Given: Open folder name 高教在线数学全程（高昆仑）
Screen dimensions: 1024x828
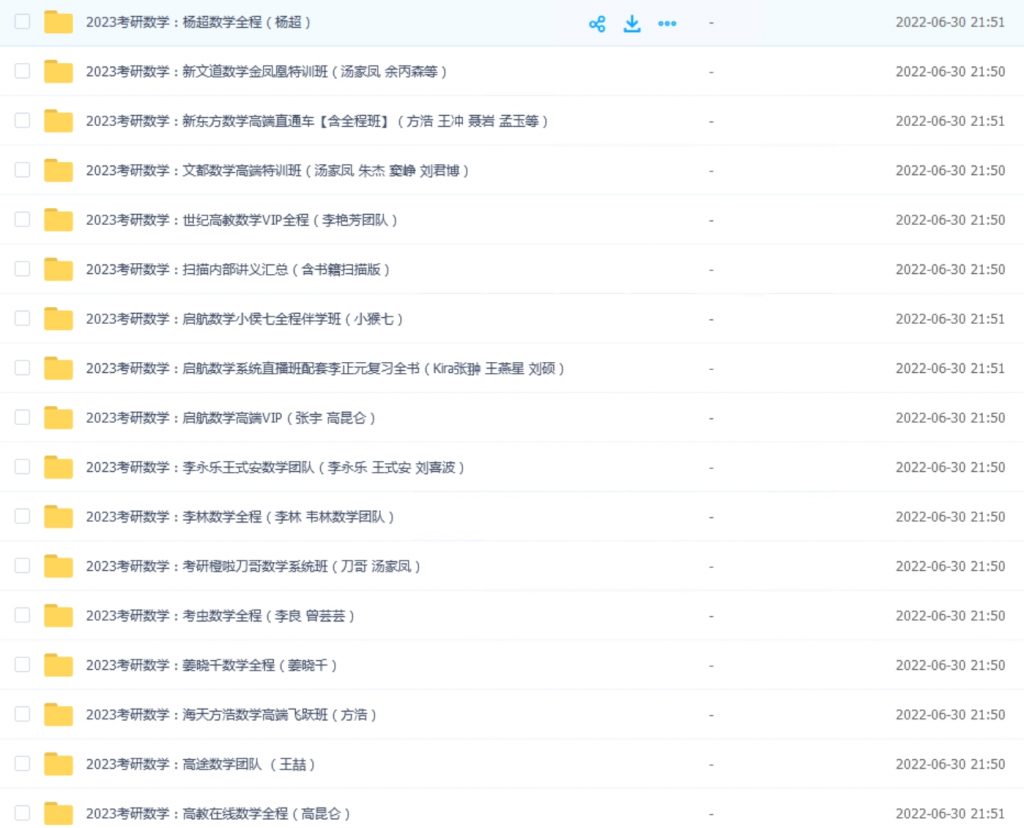Looking at the screenshot, I should click(218, 814).
